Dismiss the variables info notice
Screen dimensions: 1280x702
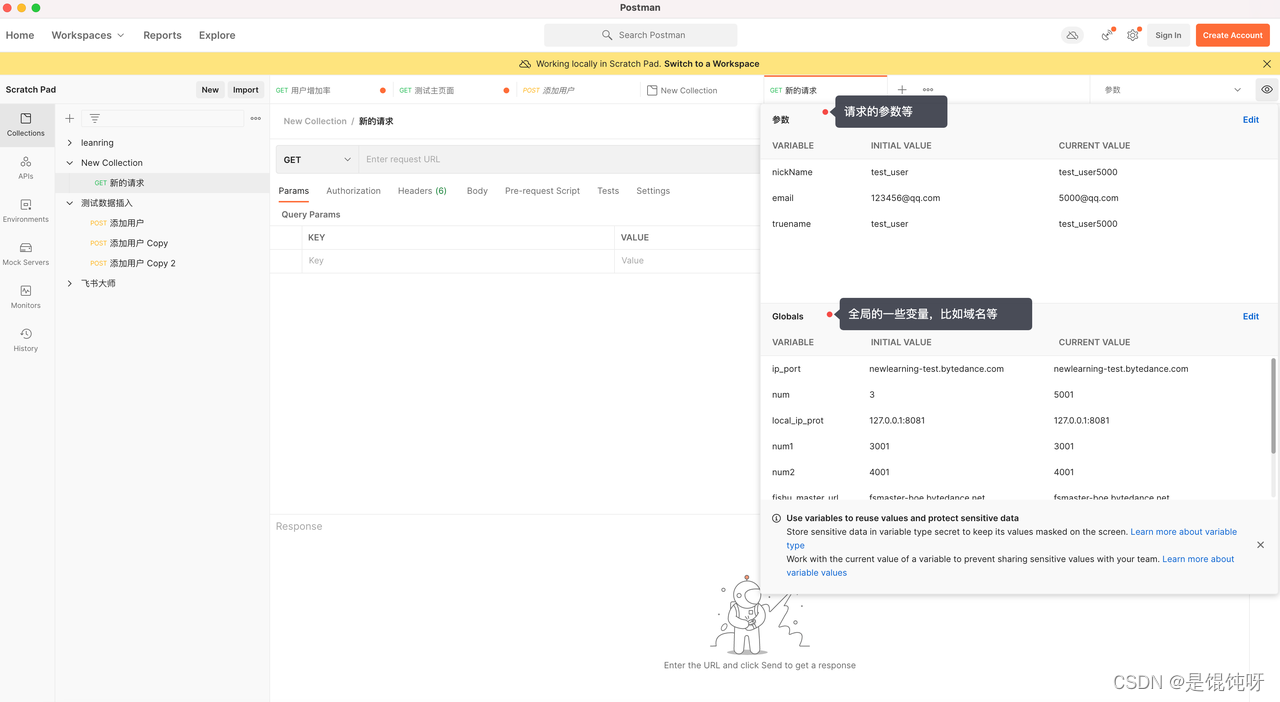(x=1260, y=545)
